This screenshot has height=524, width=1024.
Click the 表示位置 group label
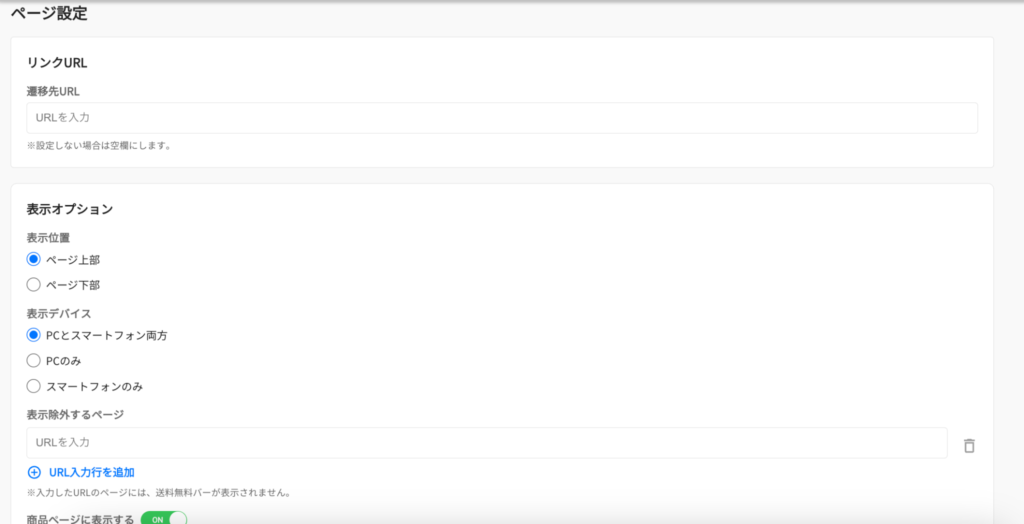coord(48,238)
